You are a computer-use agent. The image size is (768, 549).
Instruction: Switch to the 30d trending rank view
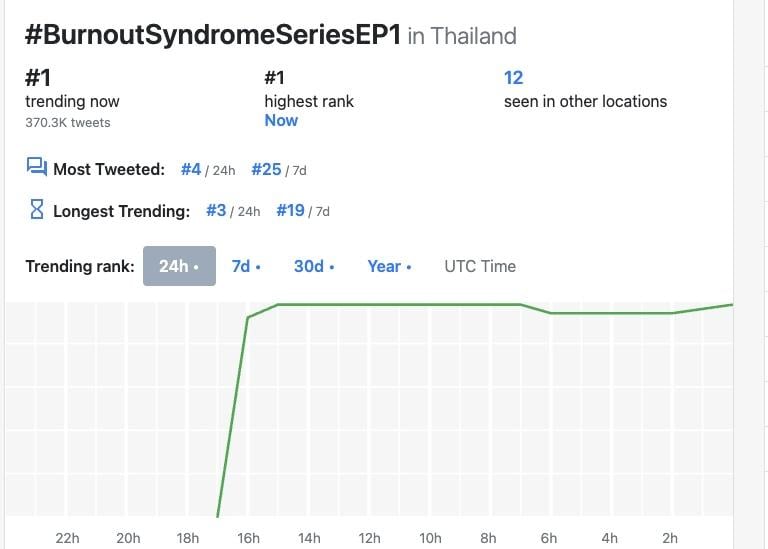(314, 266)
